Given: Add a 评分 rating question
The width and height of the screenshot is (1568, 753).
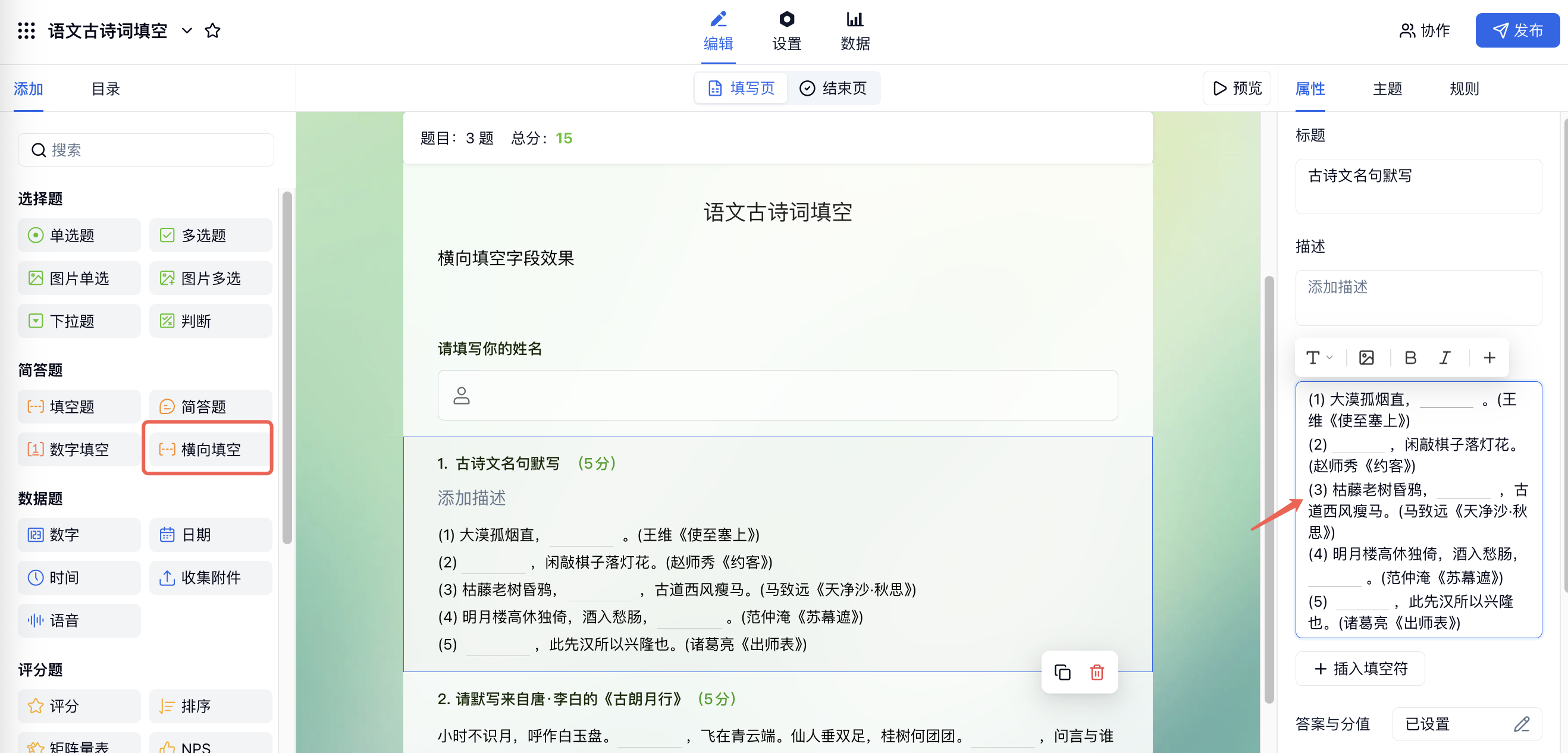Looking at the screenshot, I should tap(79, 706).
